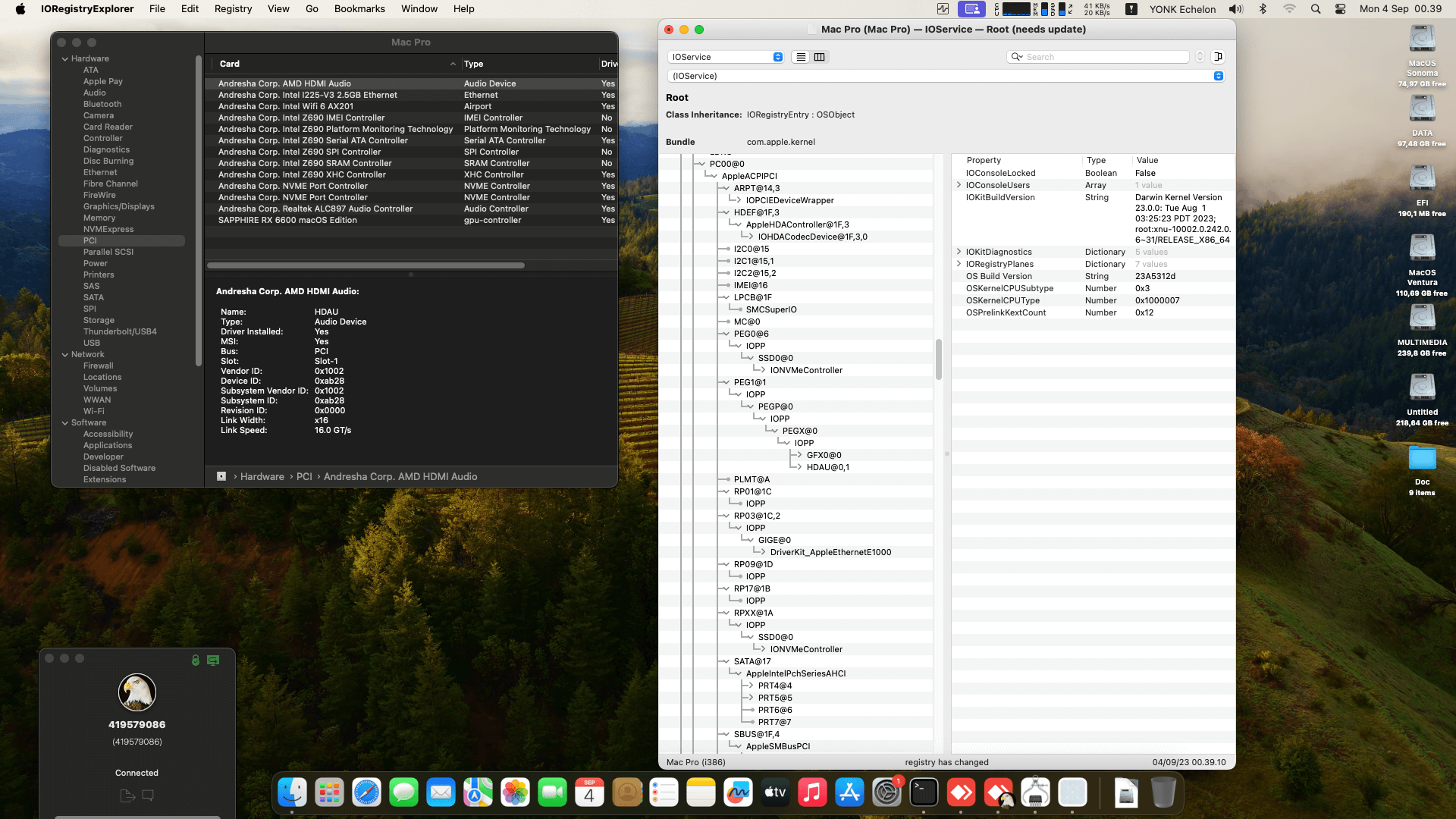Viewport: 1456px width, 819px height.
Task: Open the Registry menu
Action: pyautogui.click(x=233, y=9)
